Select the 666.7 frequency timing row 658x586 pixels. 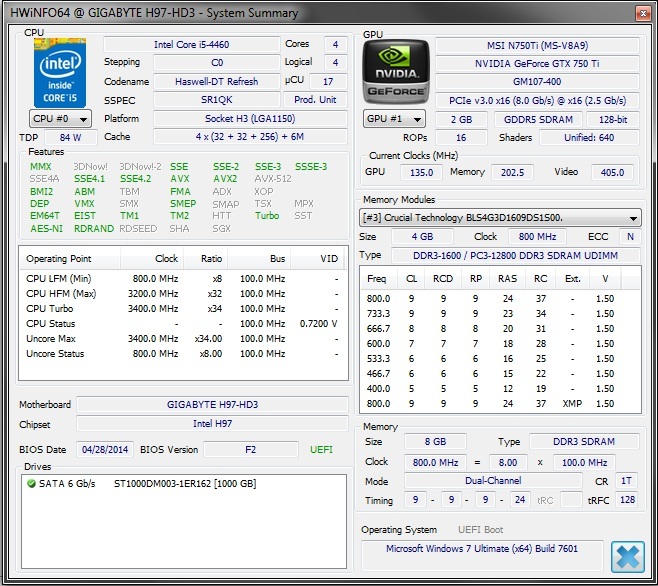pyautogui.click(x=500, y=329)
